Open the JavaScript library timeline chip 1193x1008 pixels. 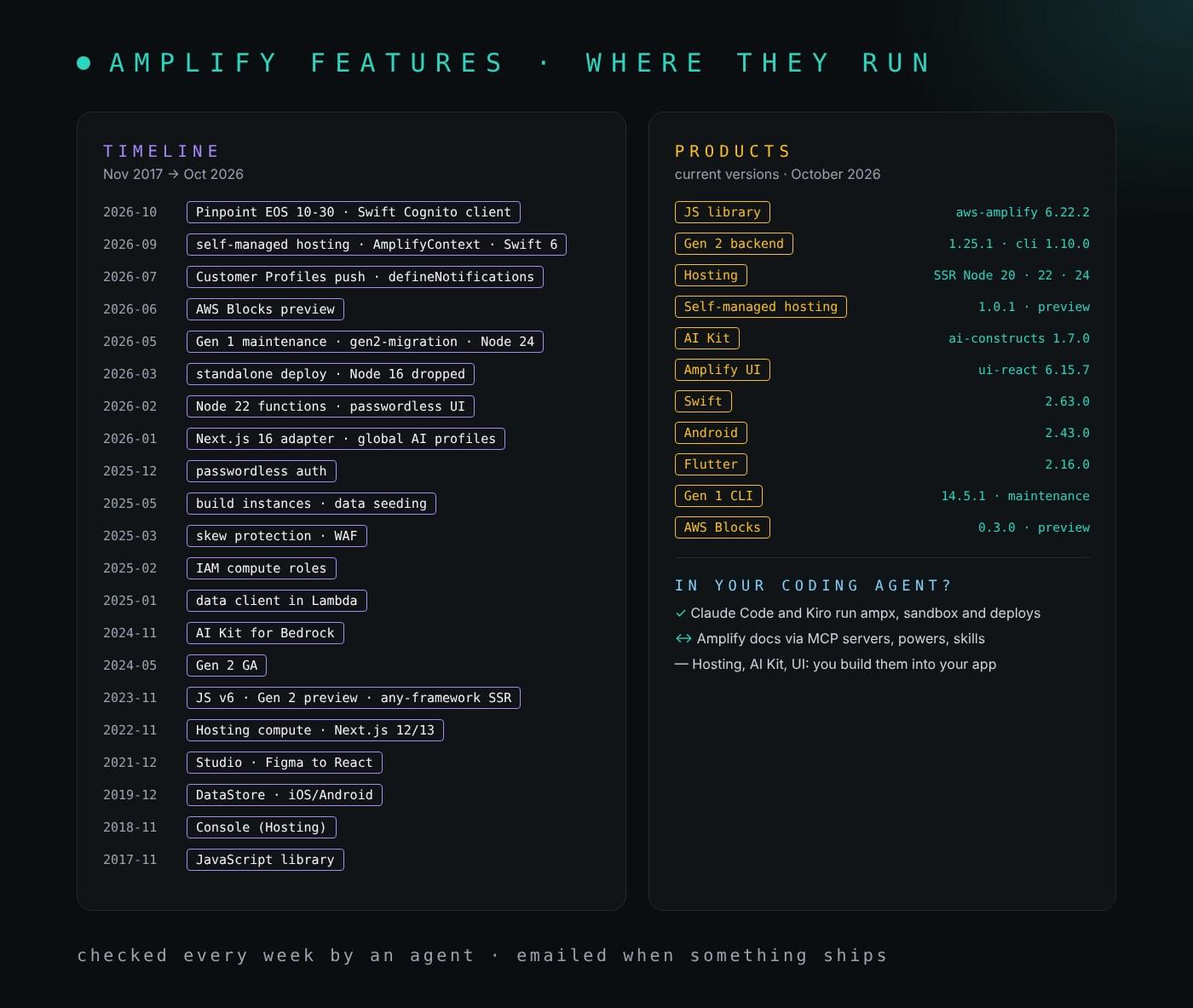(x=265, y=860)
